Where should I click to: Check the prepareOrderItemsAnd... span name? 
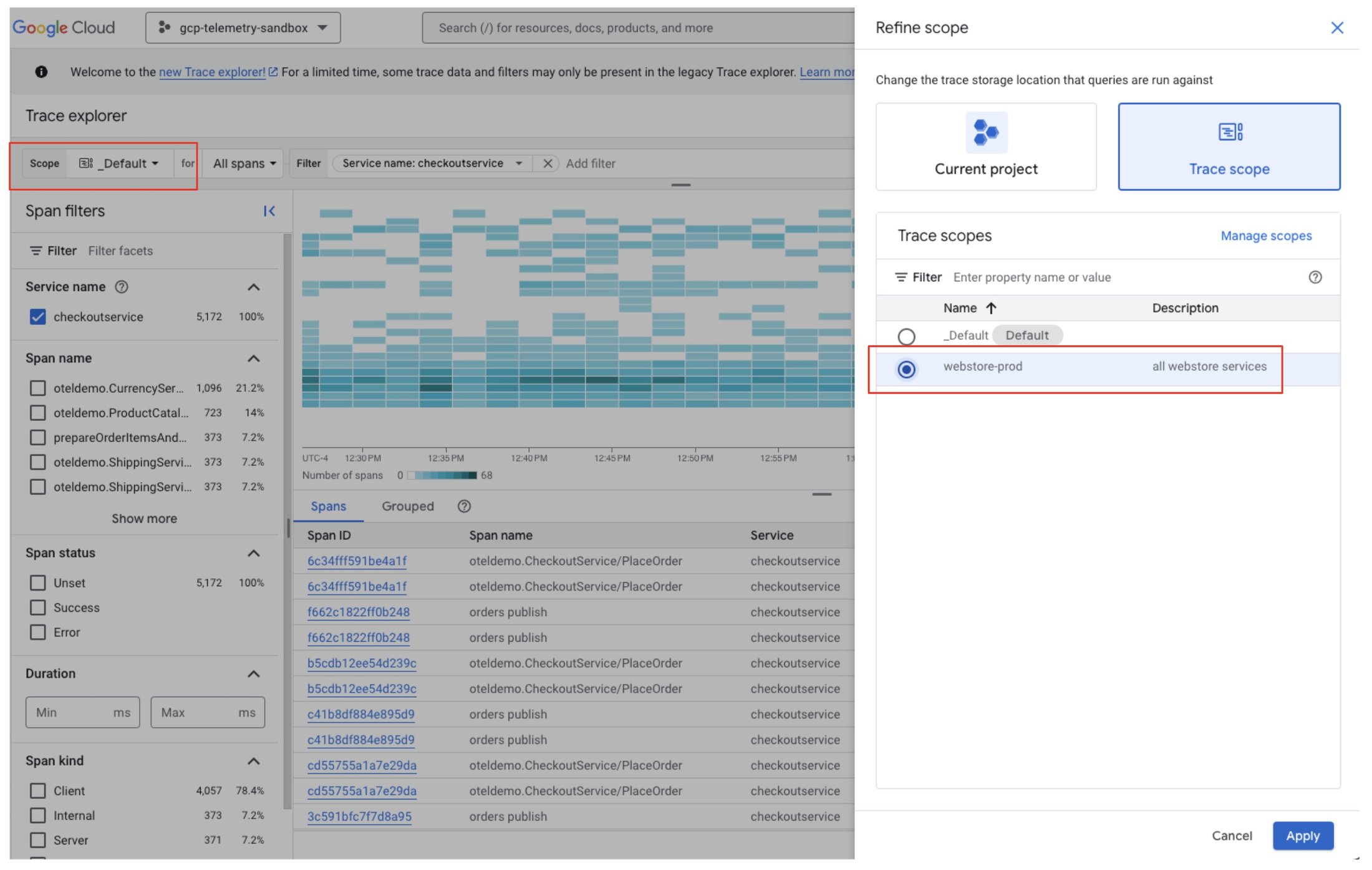pyautogui.click(x=37, y=437)
